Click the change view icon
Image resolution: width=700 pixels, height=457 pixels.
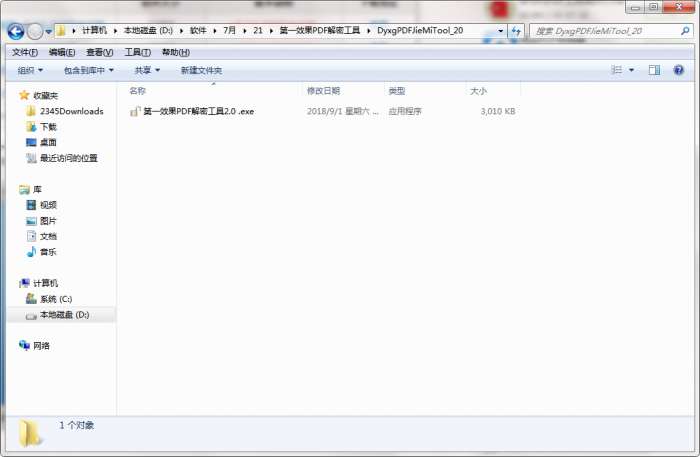[x=617, y=70]
